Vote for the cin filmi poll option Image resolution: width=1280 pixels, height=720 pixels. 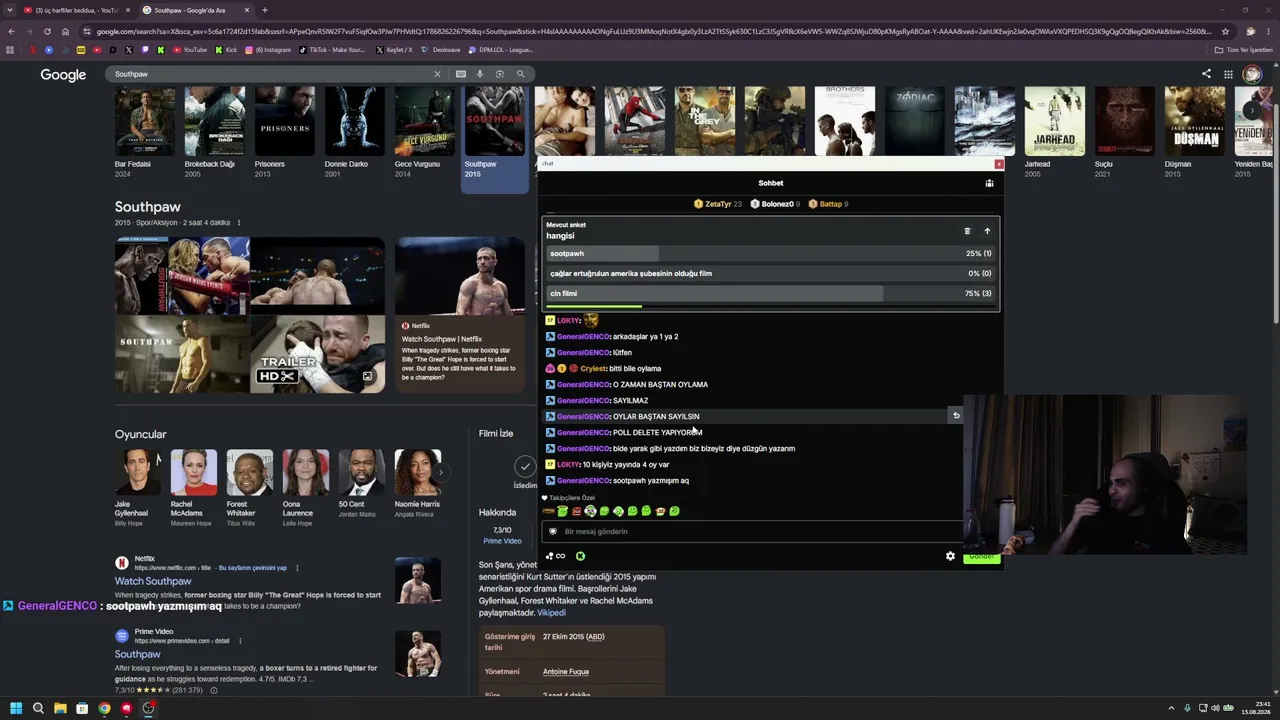pyautogui.click(x=770, y=293)
